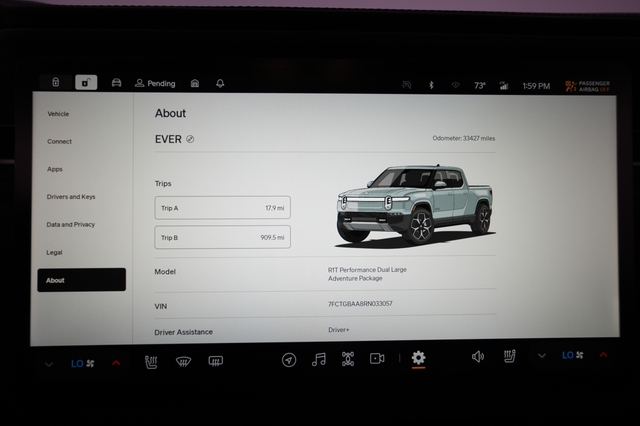The image size is (640, 426).
Task: Tap the Driver+ assistance value
Action: [x=338, y=330]
